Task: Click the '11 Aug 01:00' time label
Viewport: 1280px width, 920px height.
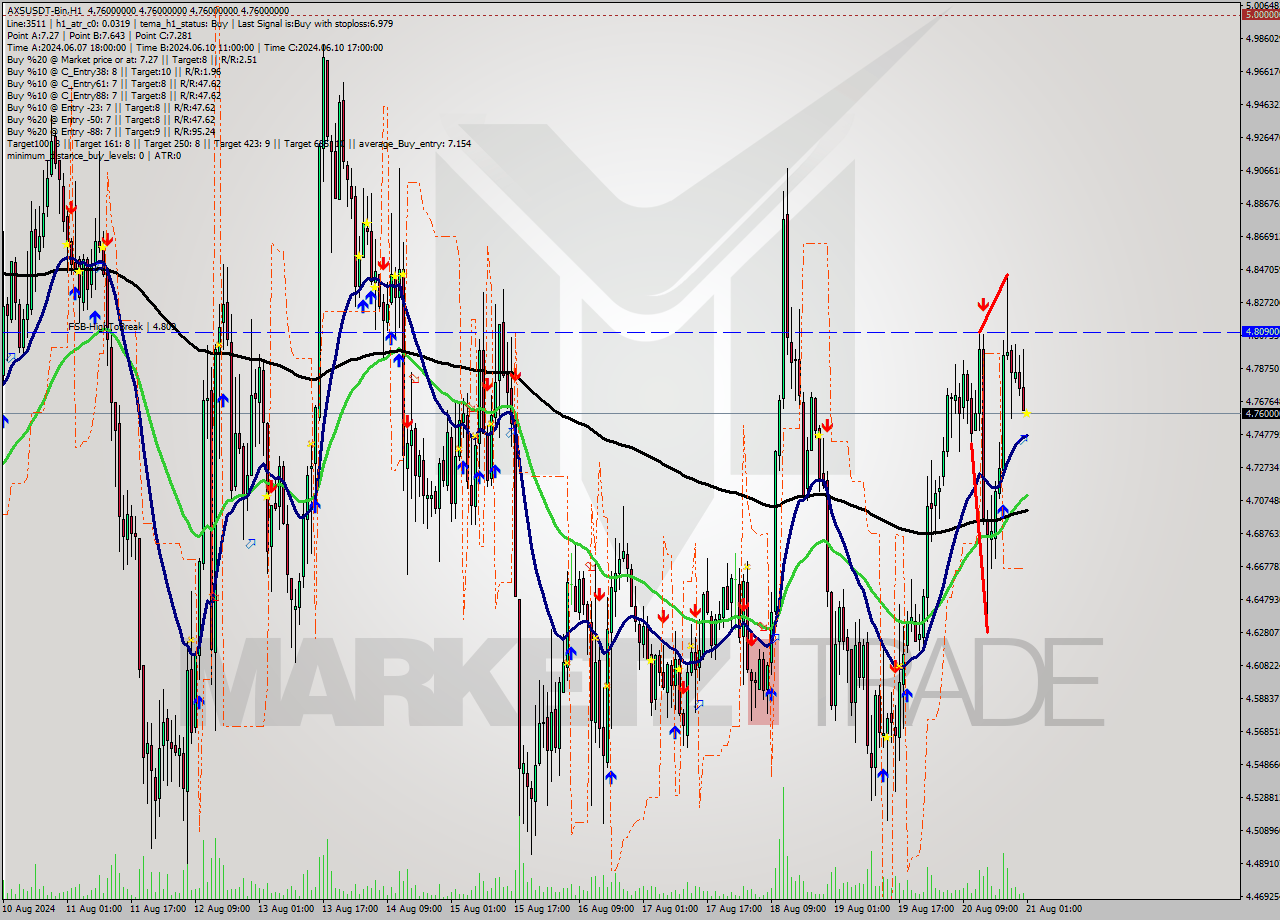Action: coord(94,909)
